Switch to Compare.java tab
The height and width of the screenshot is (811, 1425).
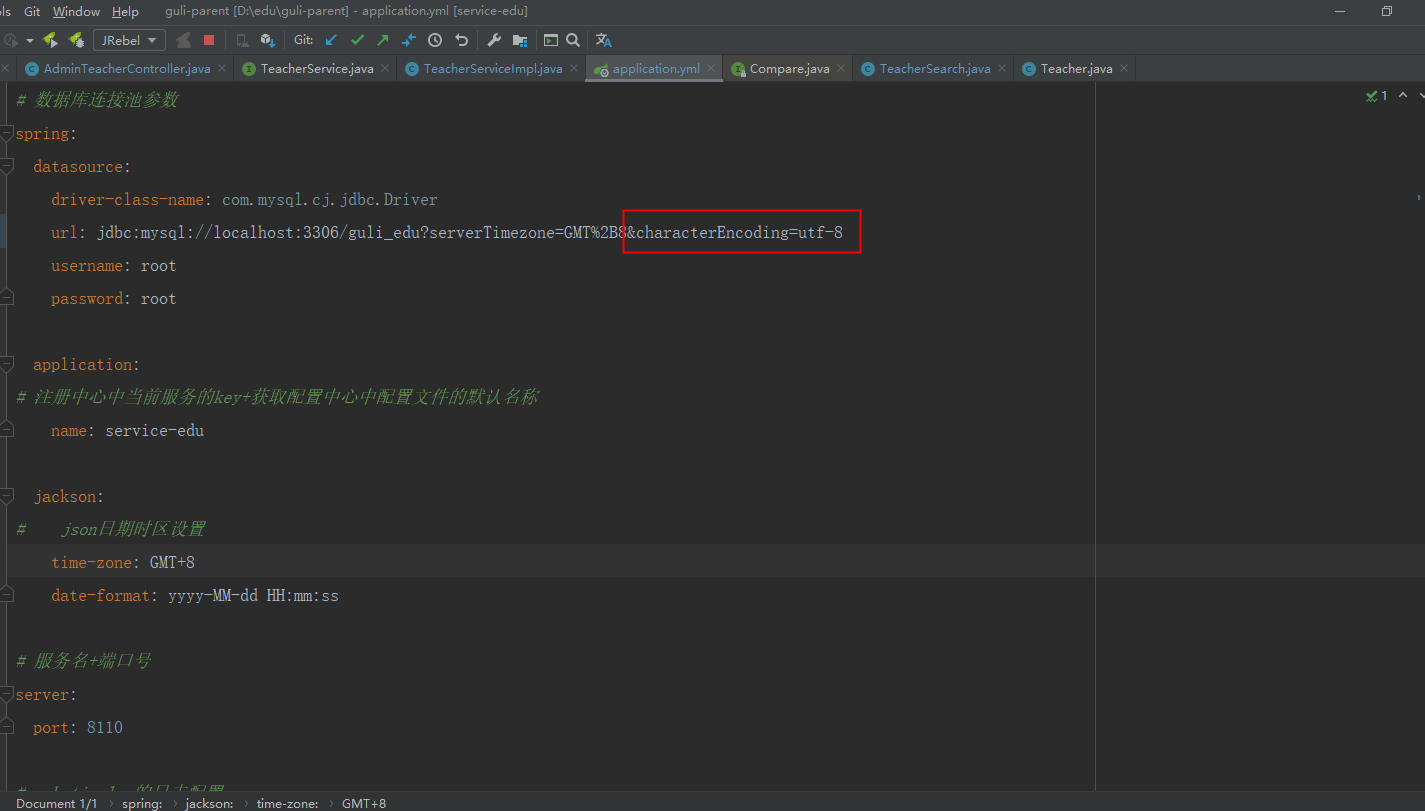(x=789, y=69)
